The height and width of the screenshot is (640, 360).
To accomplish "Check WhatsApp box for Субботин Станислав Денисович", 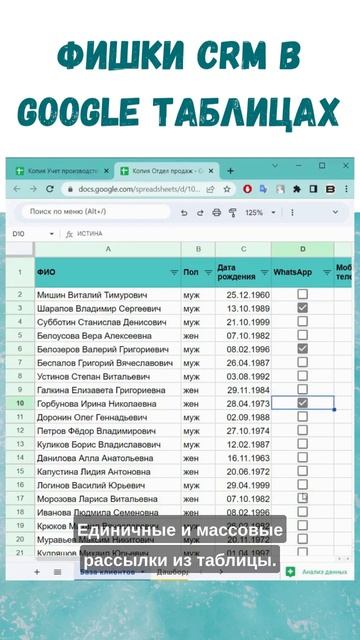I will coord(302,321).
